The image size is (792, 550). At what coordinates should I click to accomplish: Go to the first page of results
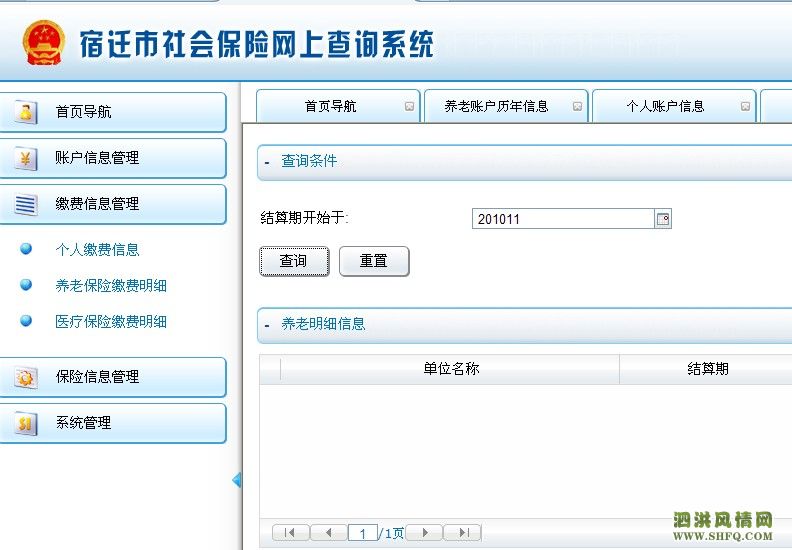pyautogui.click(x=290, y=532)
